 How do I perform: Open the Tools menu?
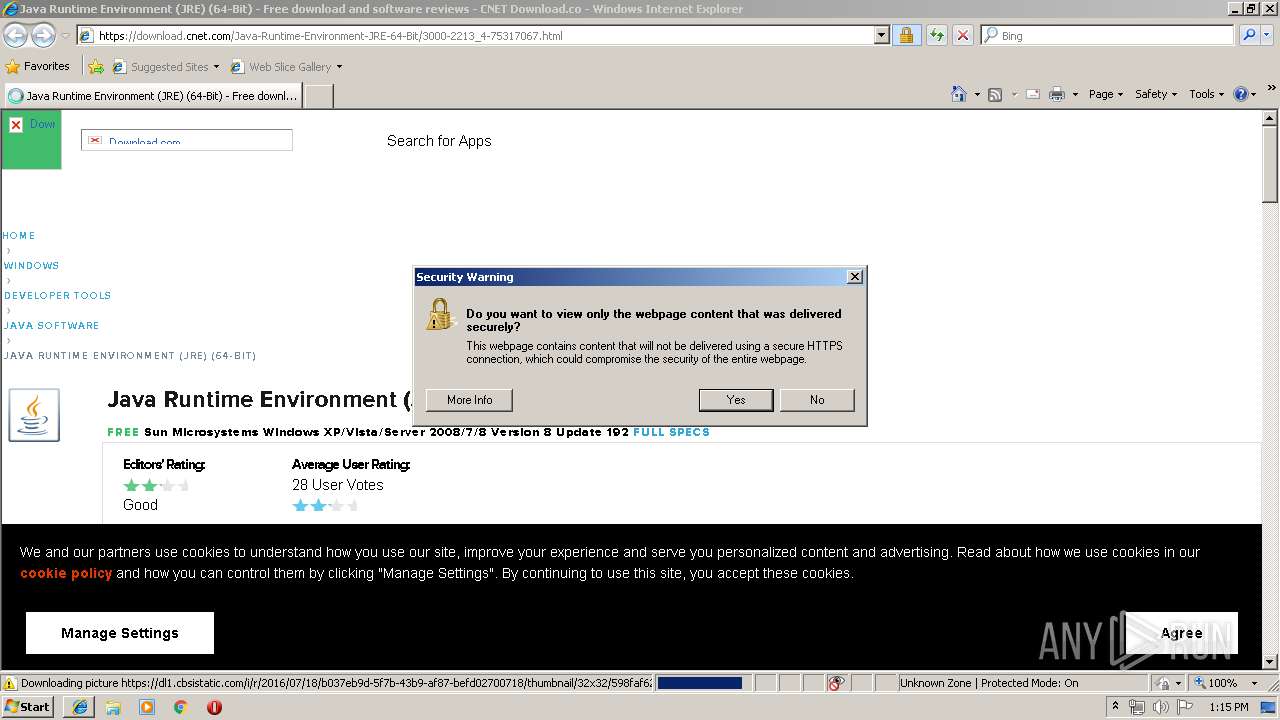tap(1207, 94)
